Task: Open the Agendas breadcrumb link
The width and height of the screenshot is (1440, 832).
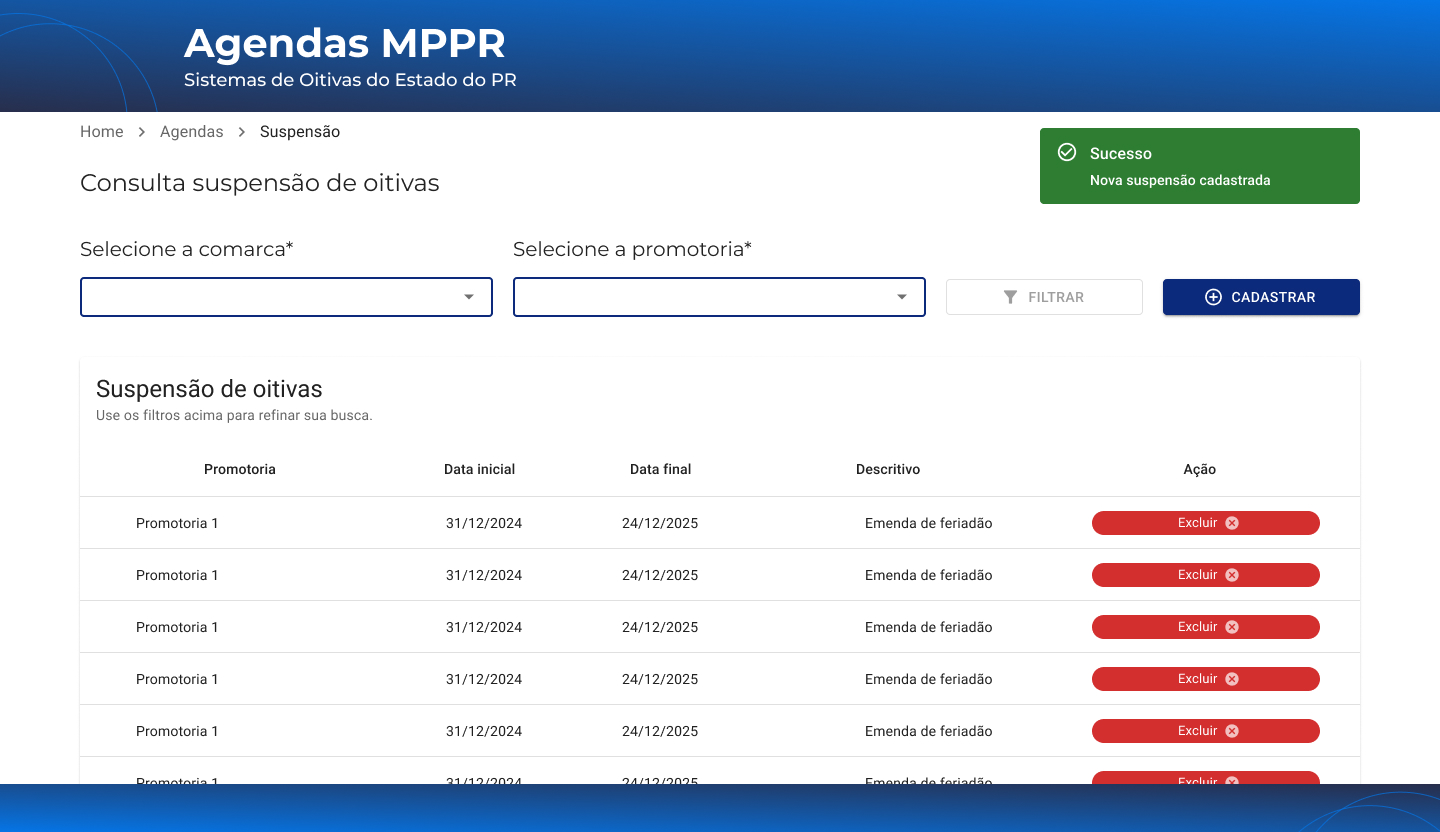Action: (x=191, y=132)
